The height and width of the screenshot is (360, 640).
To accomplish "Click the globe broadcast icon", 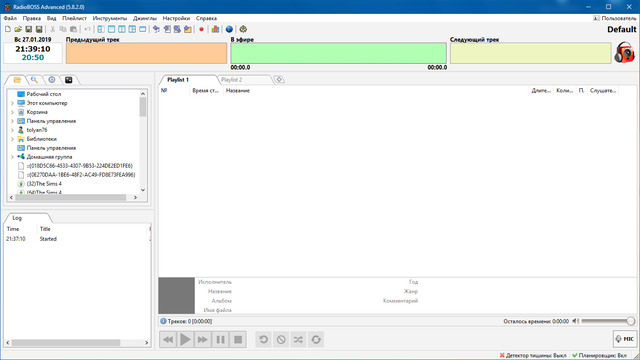I will [x=229, y=29].
